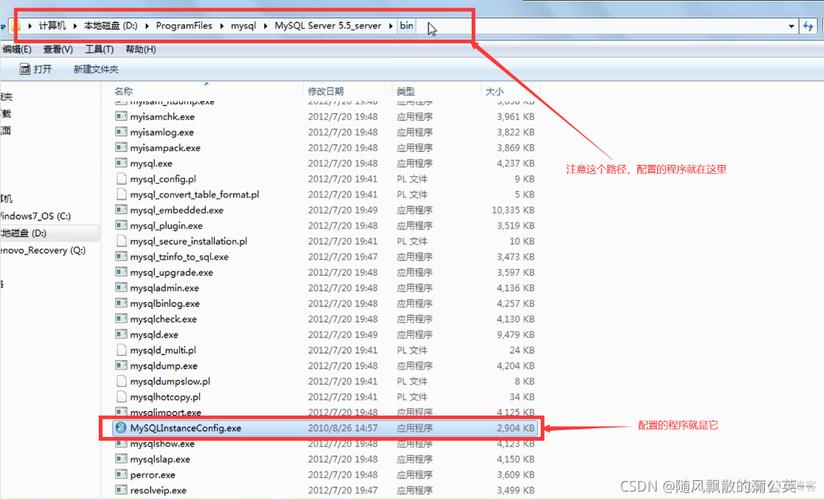Click the myisampack.exe file icon
This screenshot has height=500, width=824.
click(121, 147)
